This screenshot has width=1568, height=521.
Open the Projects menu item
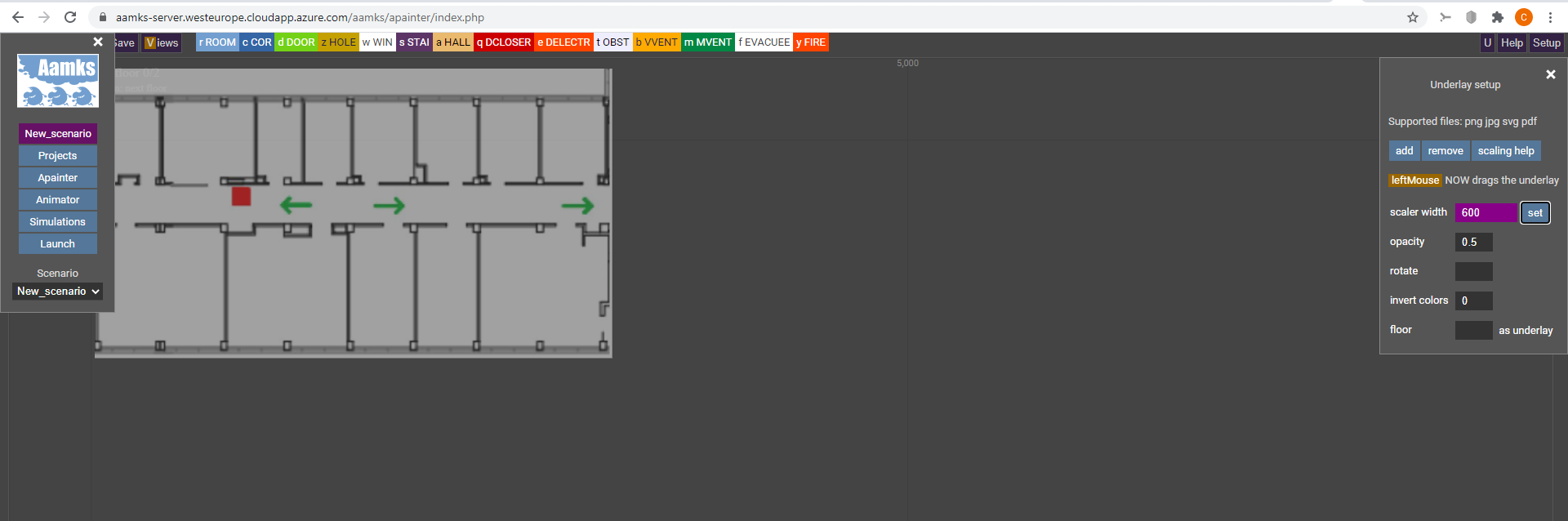pyautogui.click(x=57, y=155)
